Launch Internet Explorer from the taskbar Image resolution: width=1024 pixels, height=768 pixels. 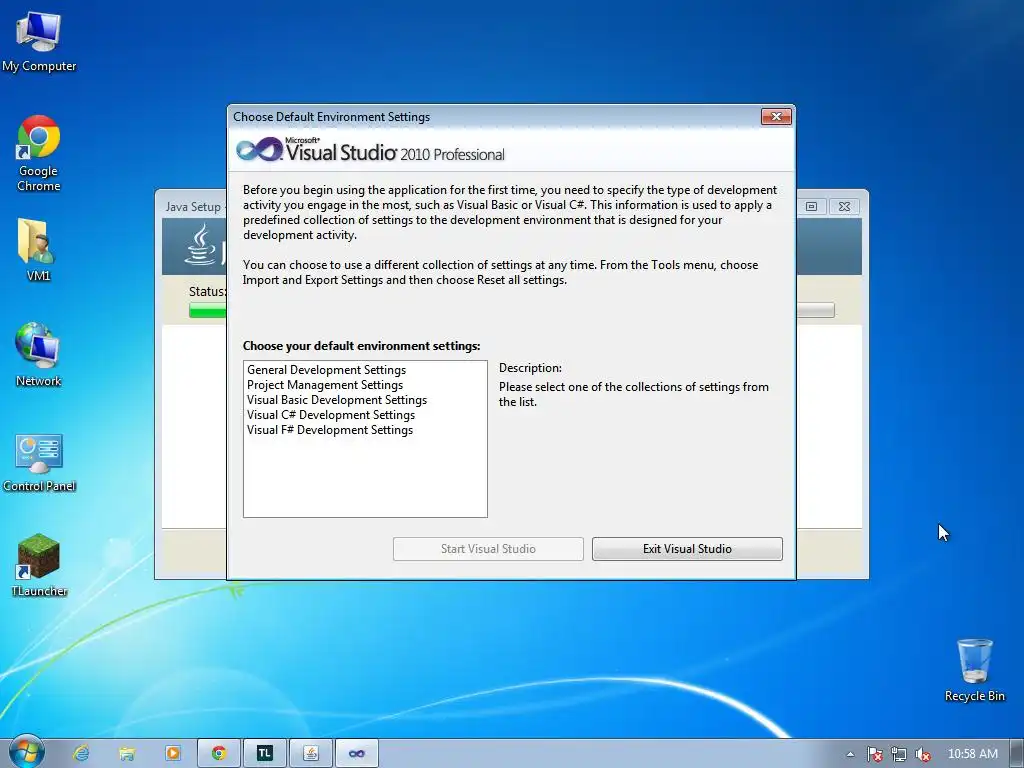coord(81,753)
